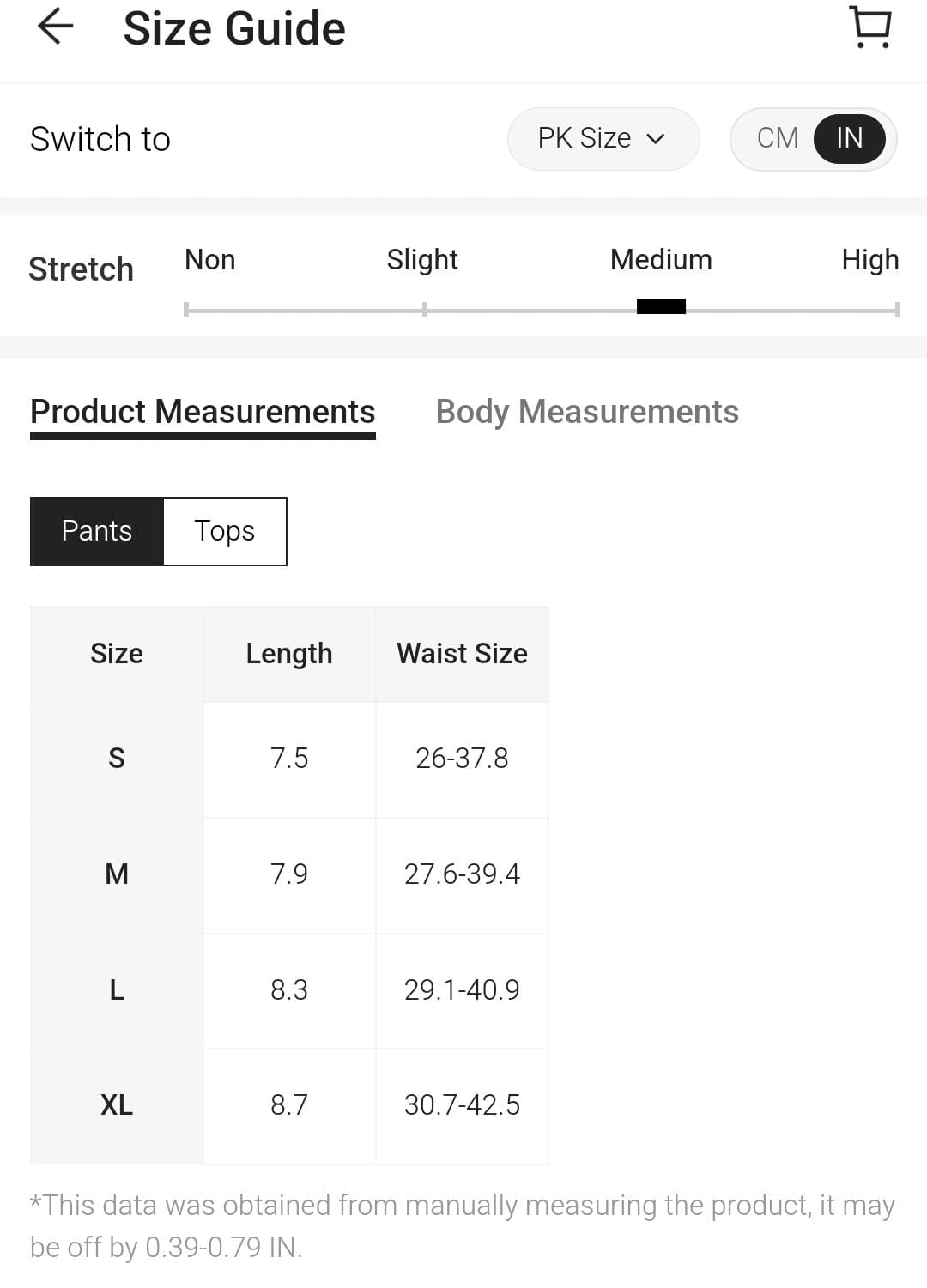
Task: Tap the back arrow icon
Action: pos(55,27)
